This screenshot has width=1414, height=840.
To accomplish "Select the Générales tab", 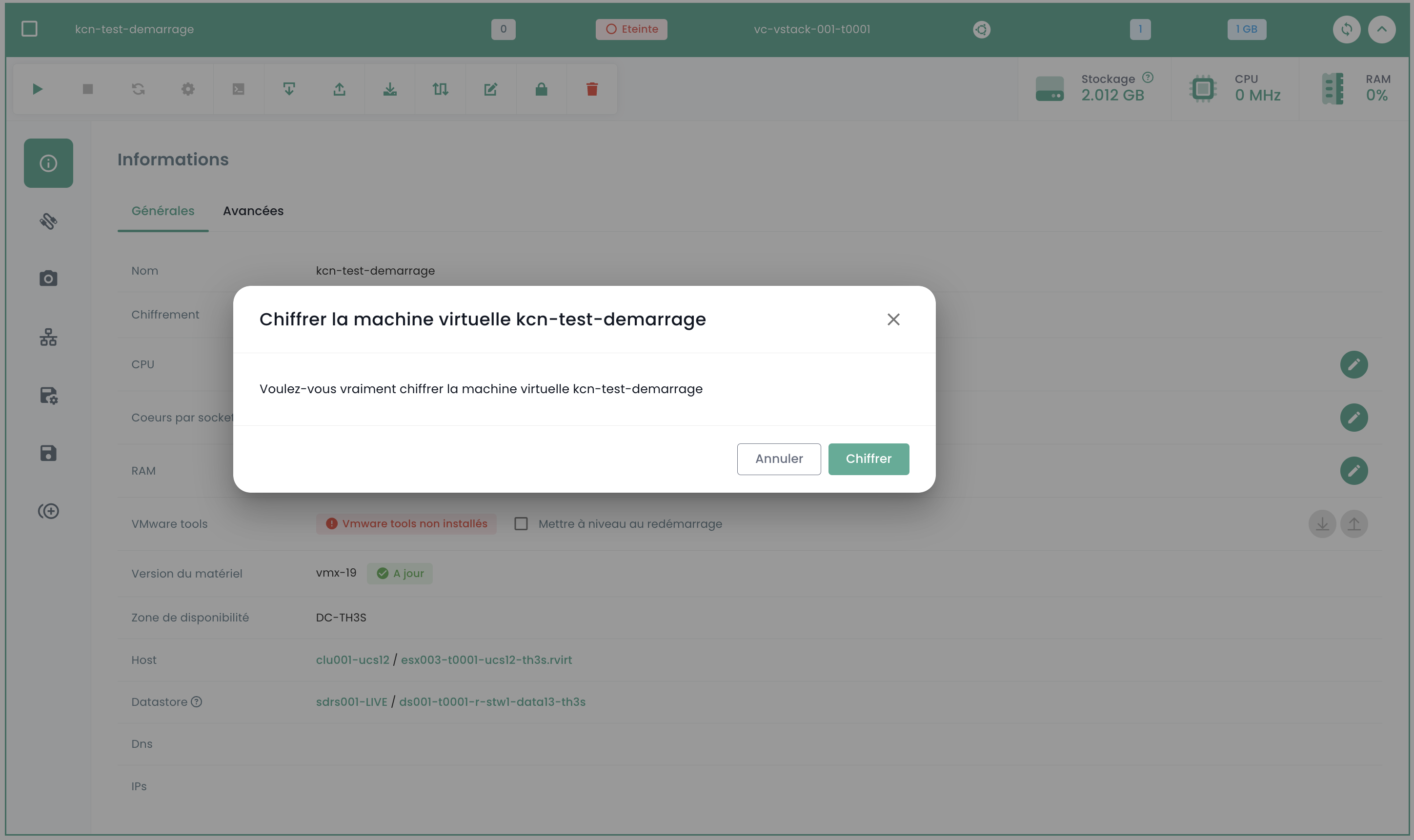I will (x=162, y=211).
